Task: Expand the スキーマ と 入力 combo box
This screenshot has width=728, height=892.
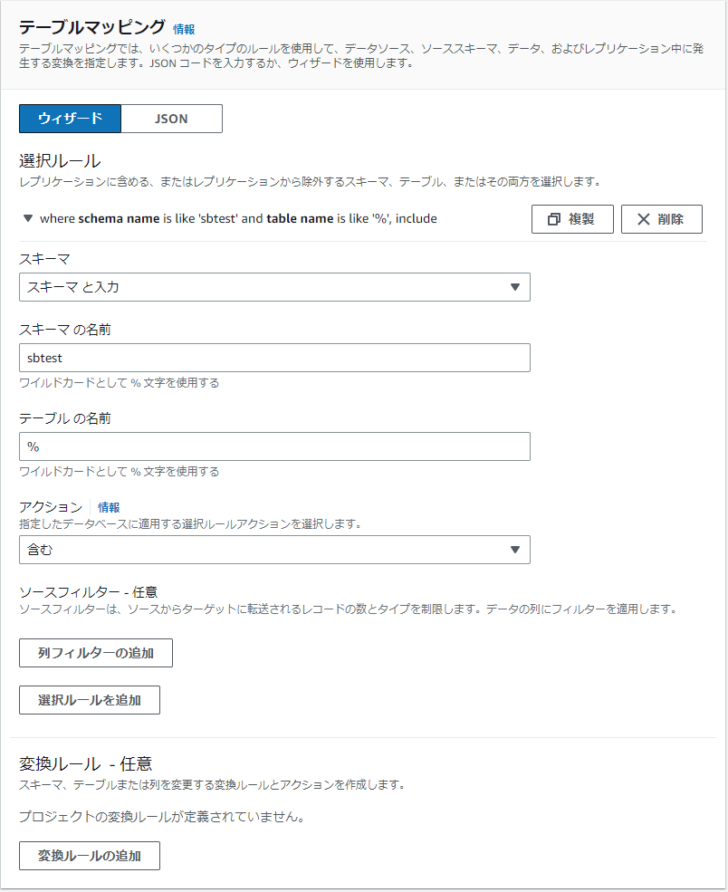Action: click(x=276, y=287)
